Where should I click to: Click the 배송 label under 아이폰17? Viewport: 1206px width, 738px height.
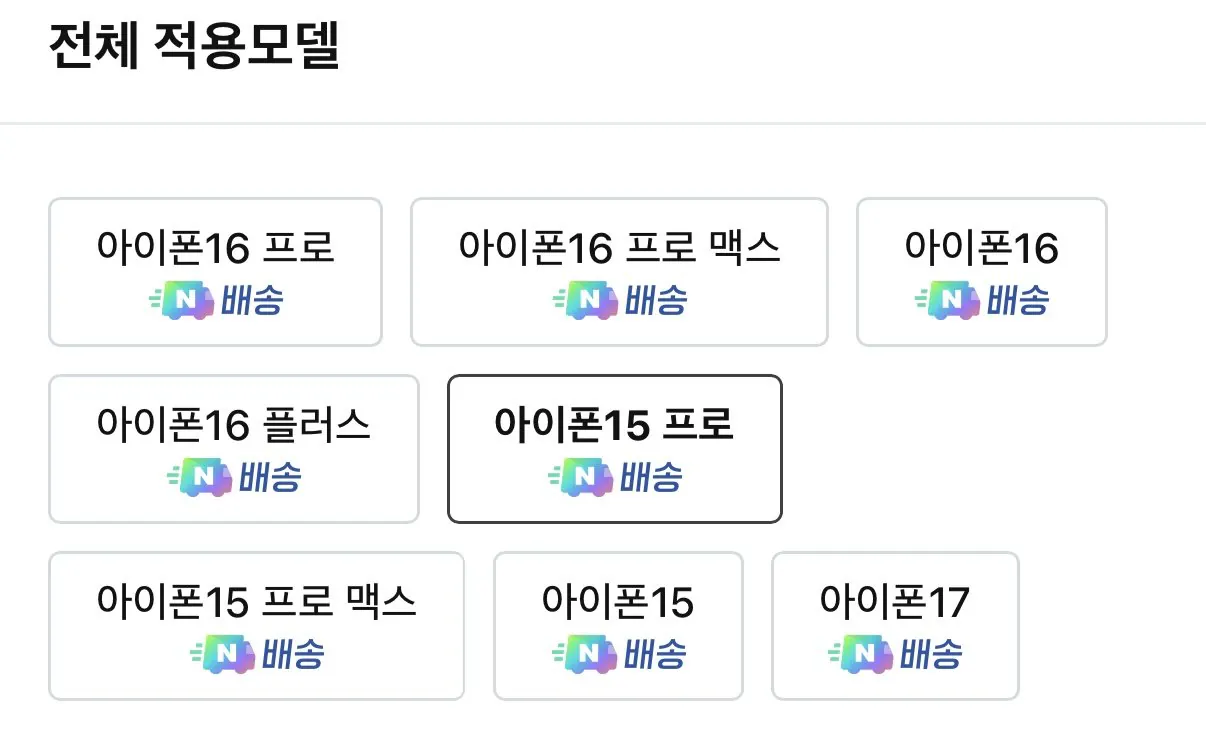[x=931, y=656]
